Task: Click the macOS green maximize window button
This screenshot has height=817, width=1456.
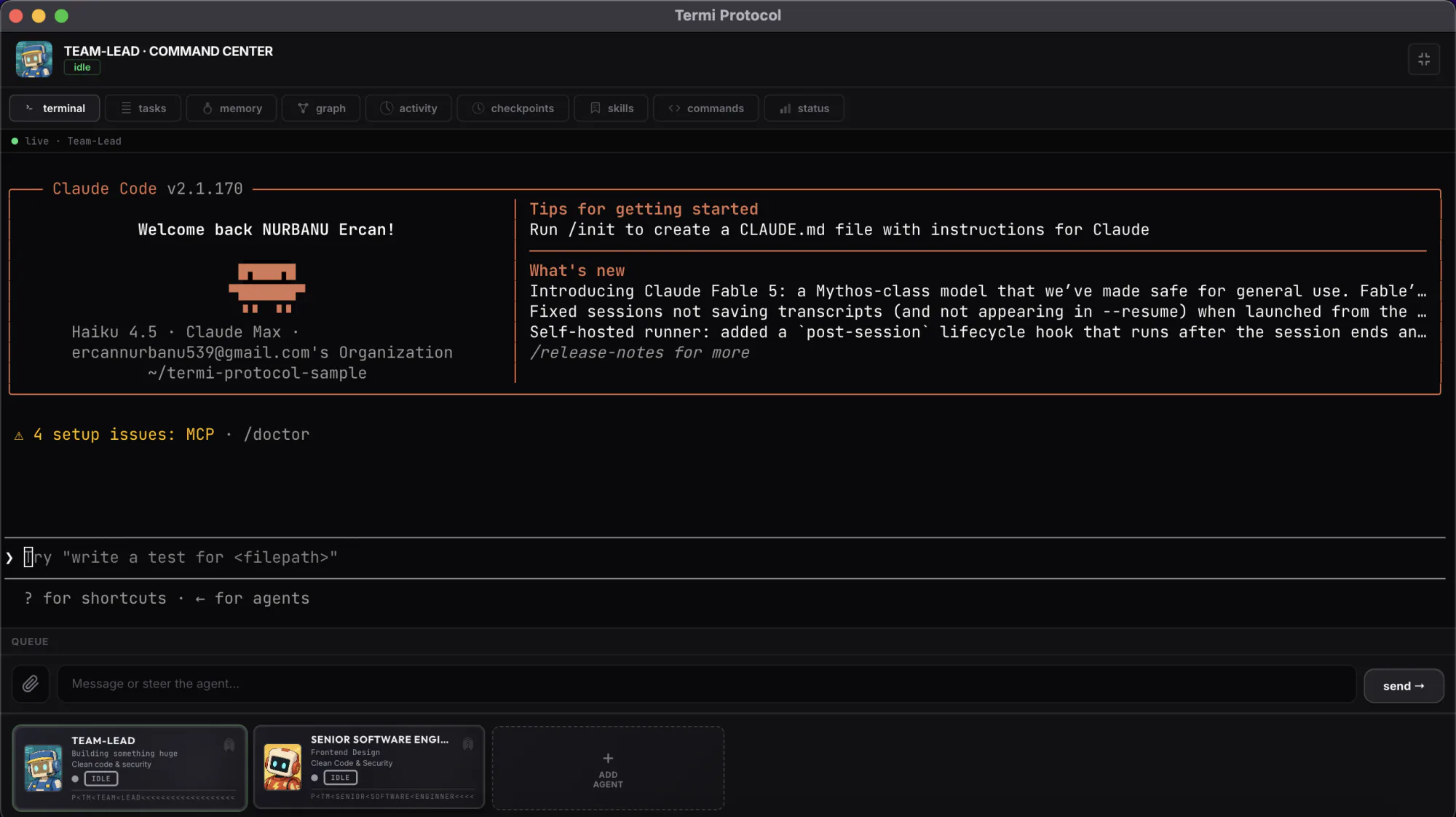Action: tap(62, 15)
